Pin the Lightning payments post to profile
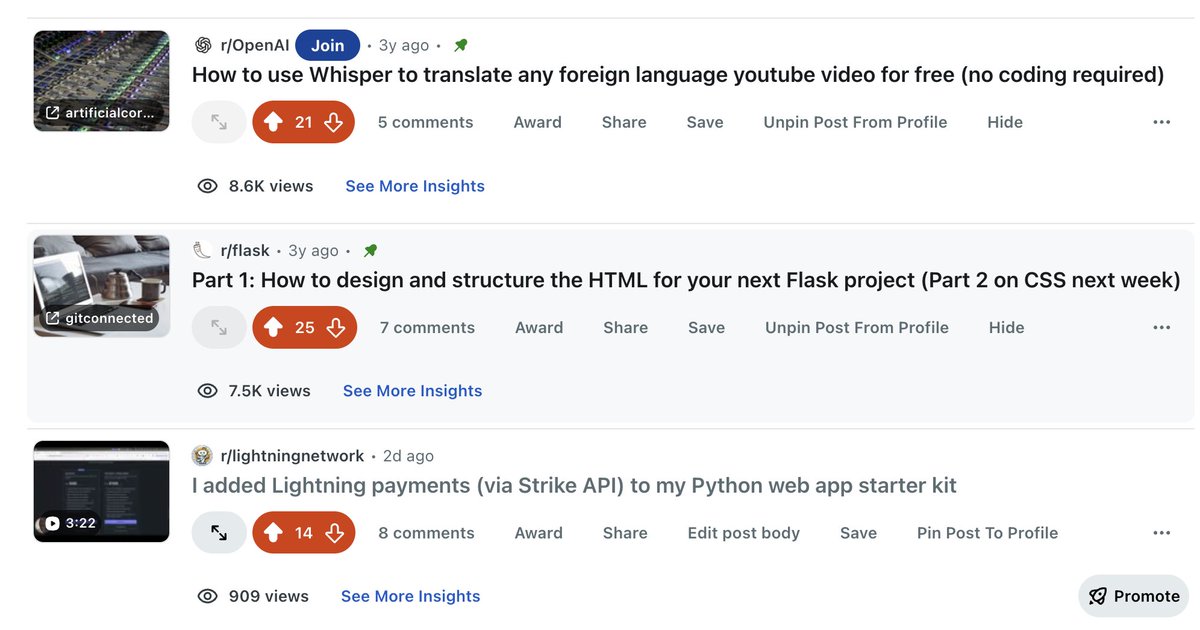This screenshot has height=630, width=1200. tap(987, 533)
